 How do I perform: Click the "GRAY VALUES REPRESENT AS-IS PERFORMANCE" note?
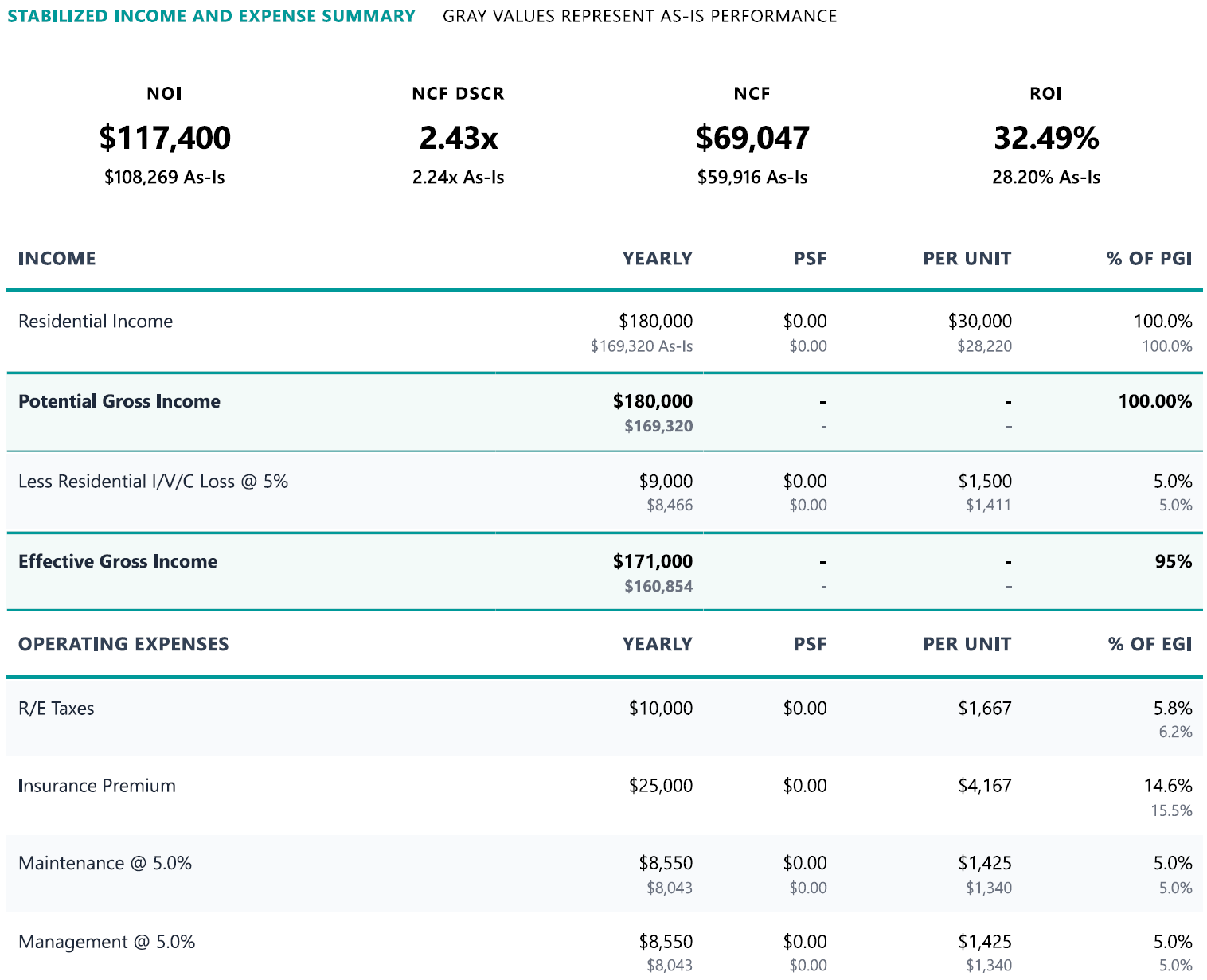640,16
